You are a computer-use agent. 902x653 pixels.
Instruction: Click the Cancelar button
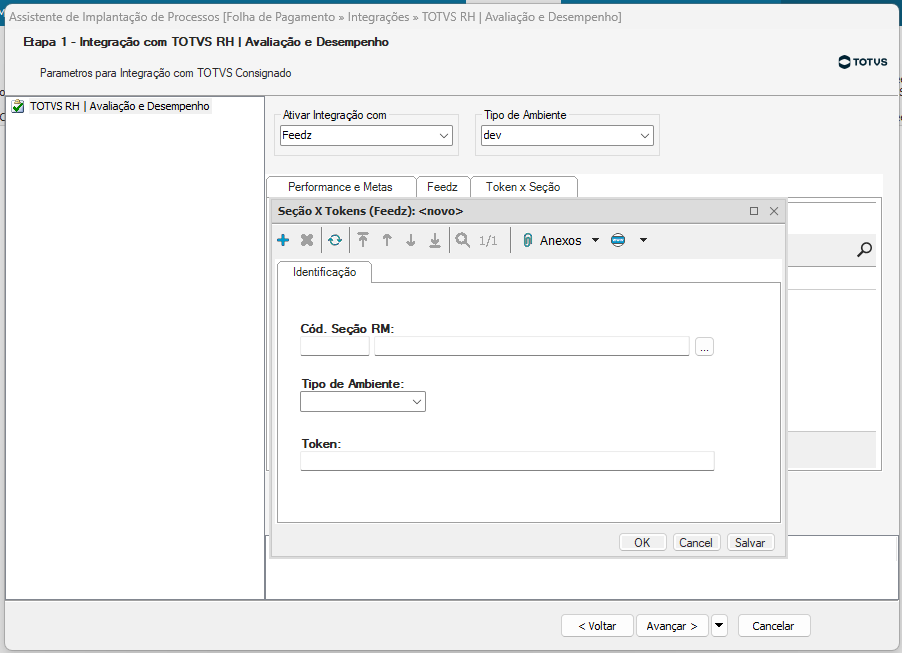coord(774,626)
